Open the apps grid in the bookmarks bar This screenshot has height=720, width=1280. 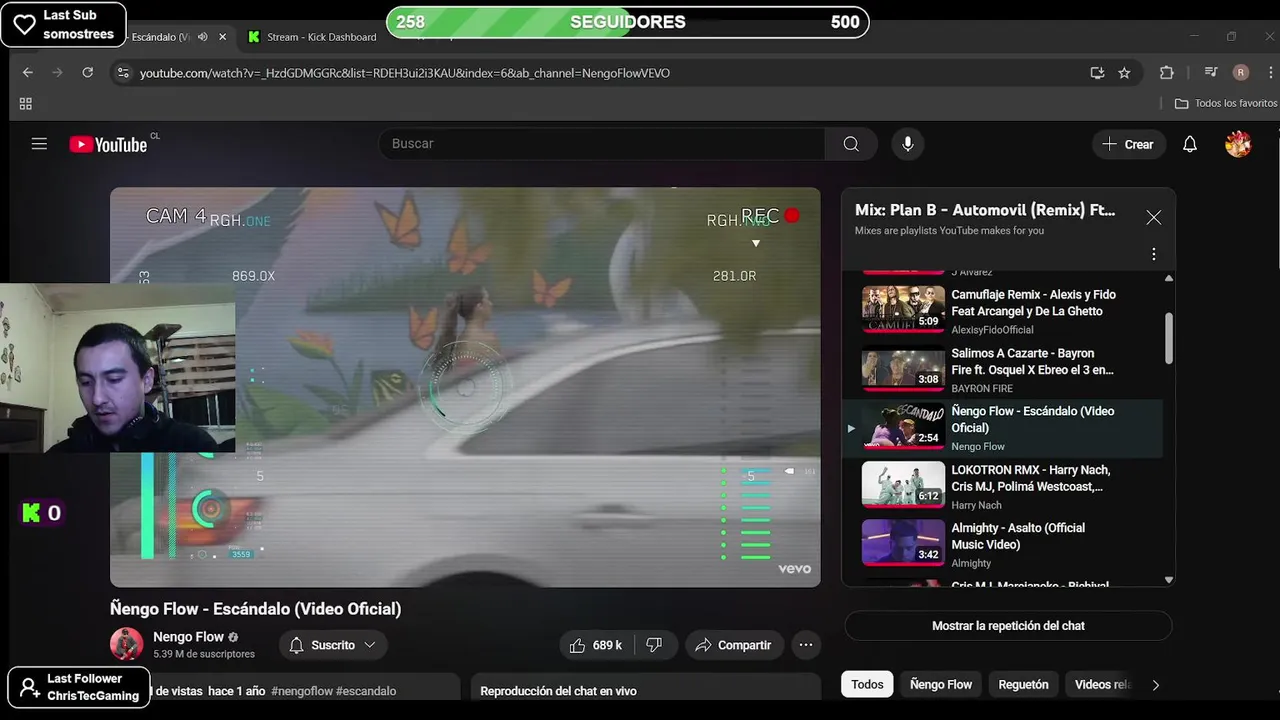point(26,103)
